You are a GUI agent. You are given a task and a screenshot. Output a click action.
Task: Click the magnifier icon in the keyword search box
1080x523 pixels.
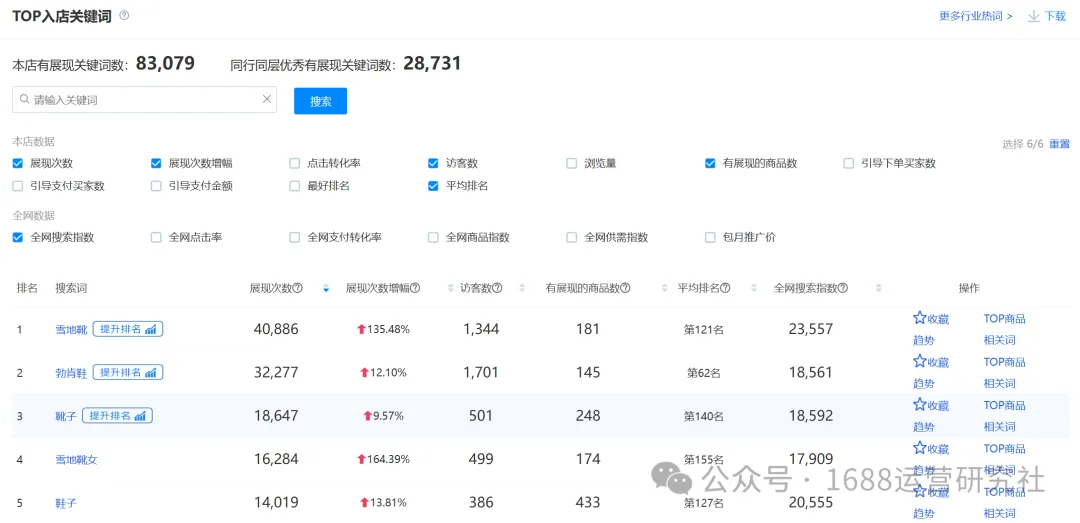tap(25, 99)
